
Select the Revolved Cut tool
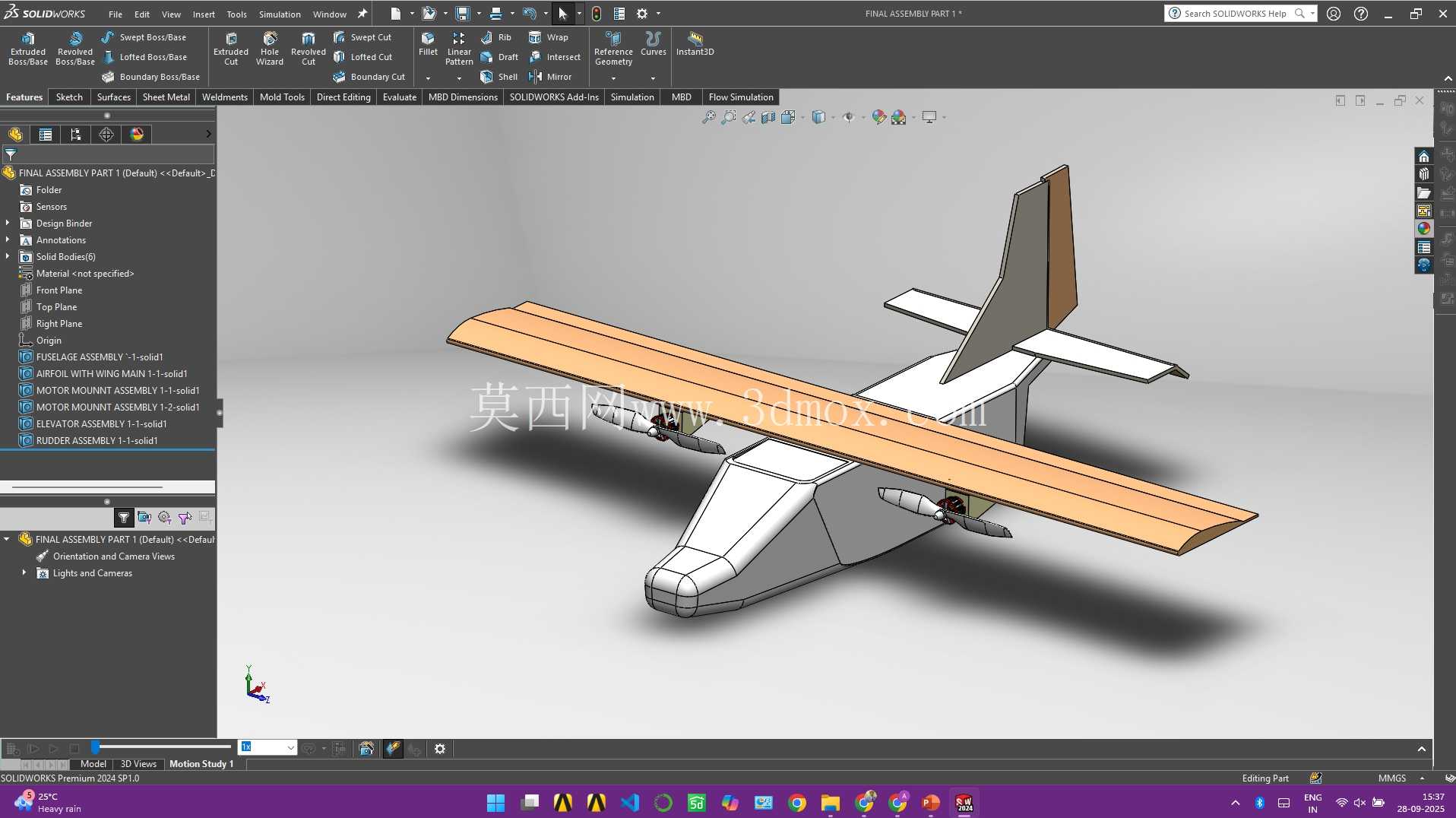pyautogui.click(x=309, y=49)
